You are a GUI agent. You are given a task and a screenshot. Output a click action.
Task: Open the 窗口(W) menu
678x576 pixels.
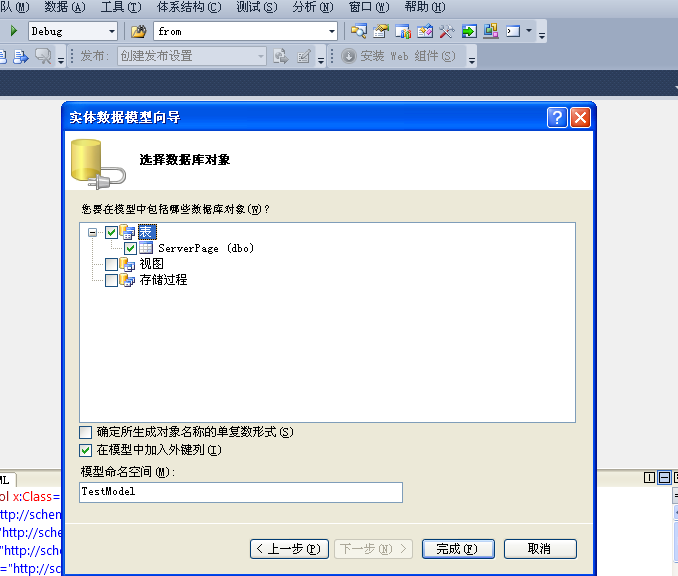[369, 7]
